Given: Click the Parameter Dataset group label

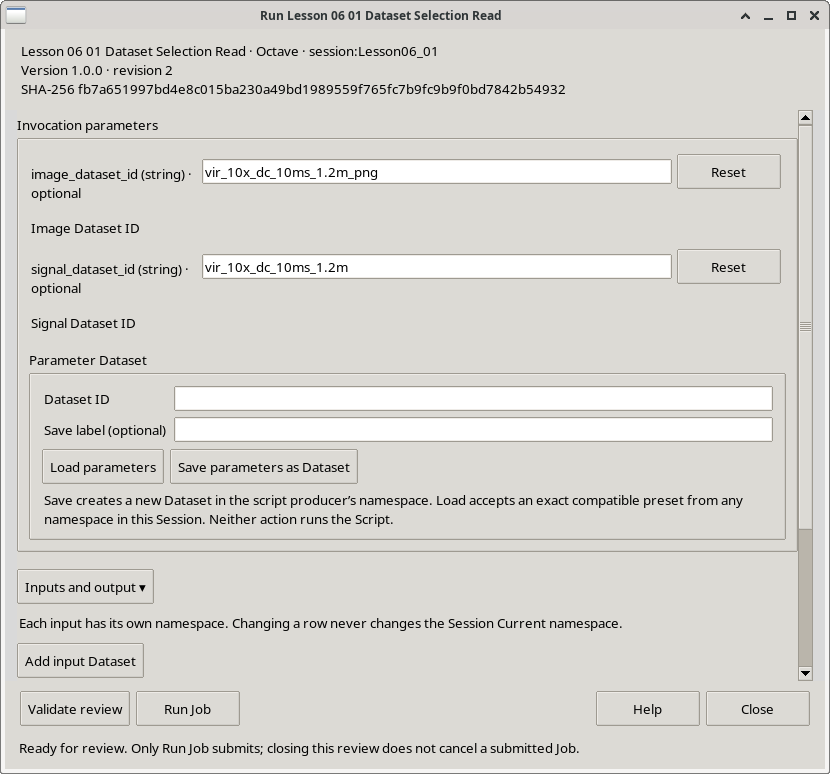Looking at the screenshot, I should point(88,361).
